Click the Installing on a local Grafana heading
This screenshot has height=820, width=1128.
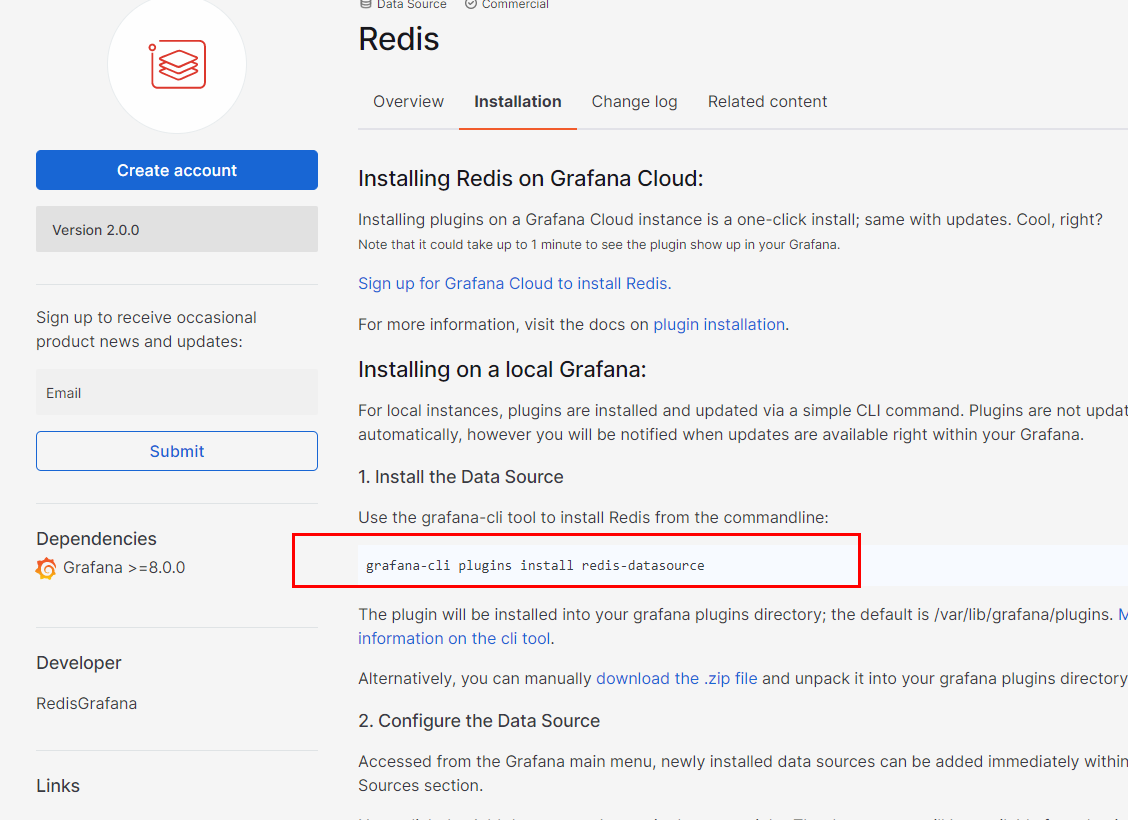point(502,370)
